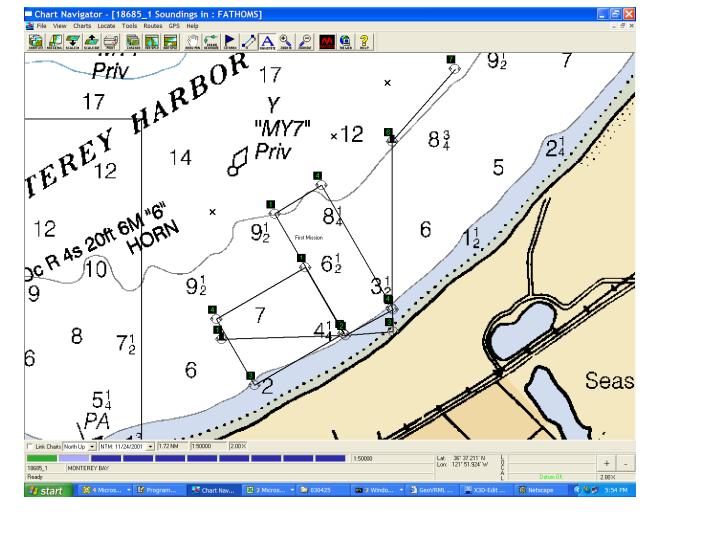
Task: Select the letter A annotation tool
Action: tap(266, 42)
